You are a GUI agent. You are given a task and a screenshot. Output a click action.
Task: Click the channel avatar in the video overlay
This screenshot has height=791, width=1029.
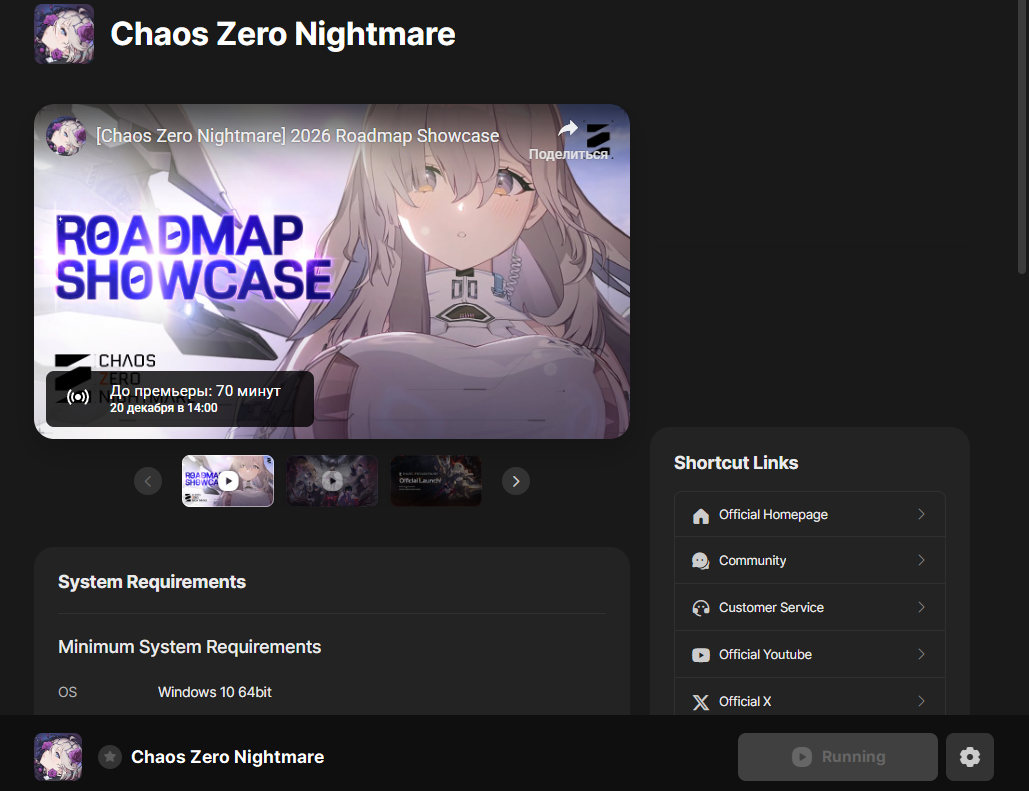click(66, 136)
